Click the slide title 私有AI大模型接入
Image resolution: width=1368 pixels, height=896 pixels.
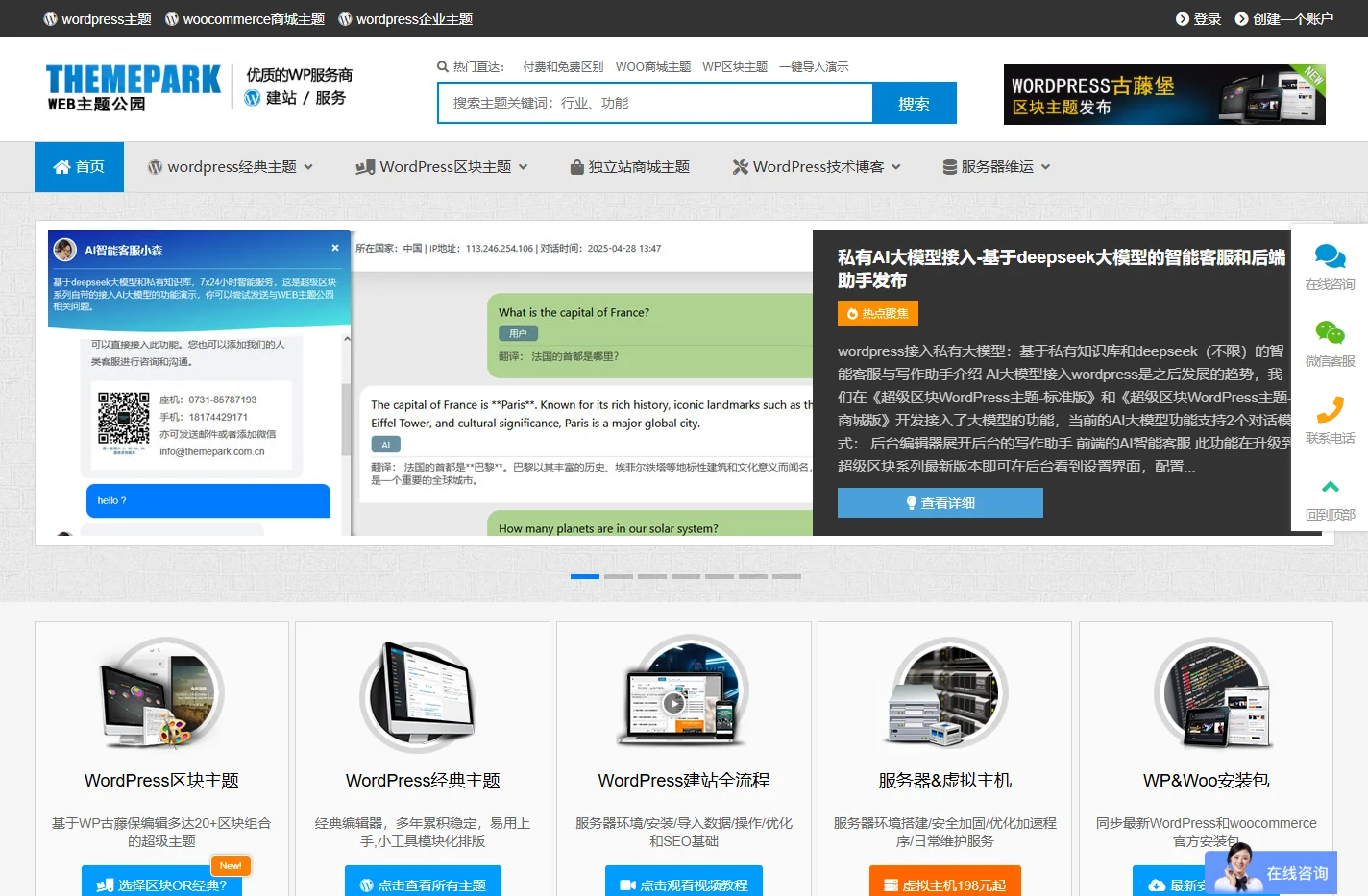[1062, 269]
